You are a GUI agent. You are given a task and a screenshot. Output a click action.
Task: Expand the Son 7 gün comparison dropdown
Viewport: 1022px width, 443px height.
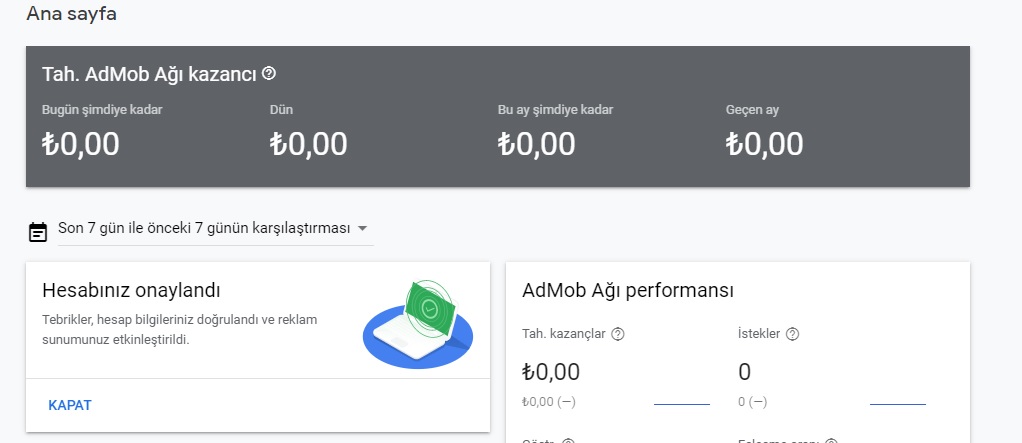click(216, 229)
